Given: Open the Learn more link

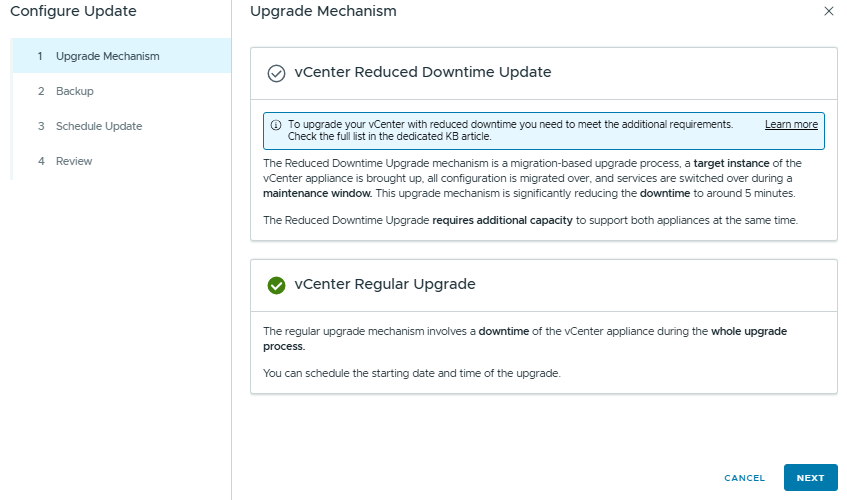Looking at the screenshot, I should tap(791, 125).
